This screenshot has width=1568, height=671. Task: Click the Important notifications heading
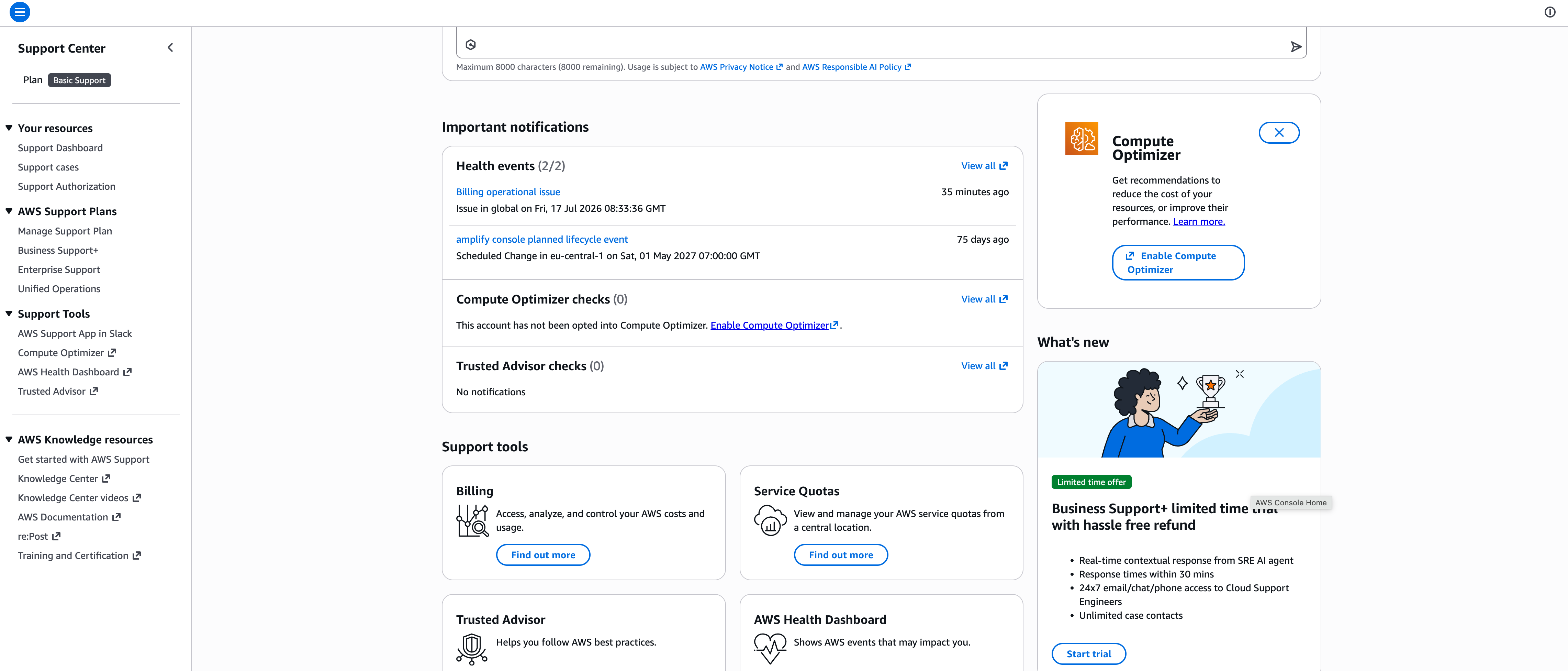click(x=515, y=127)
